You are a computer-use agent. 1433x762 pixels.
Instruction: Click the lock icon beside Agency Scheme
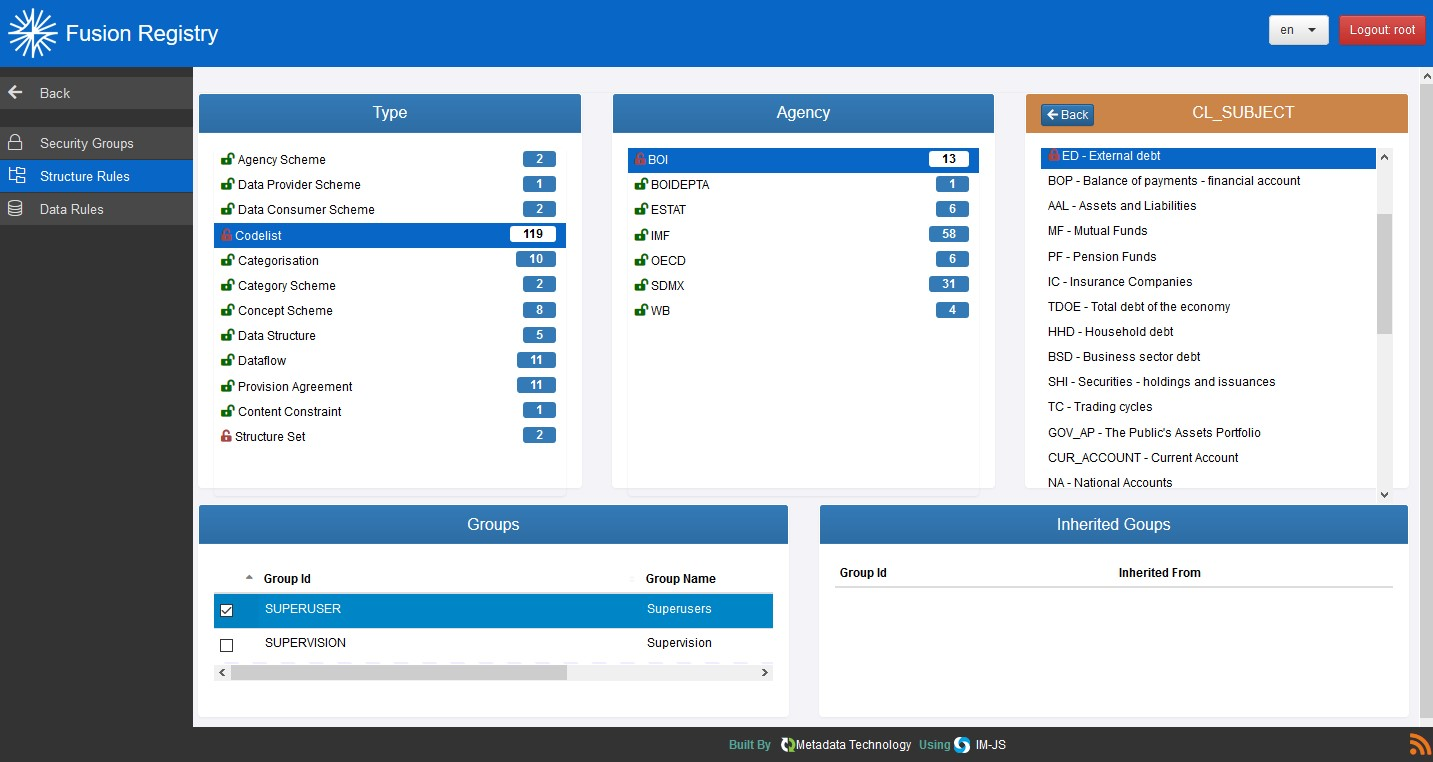228,159
